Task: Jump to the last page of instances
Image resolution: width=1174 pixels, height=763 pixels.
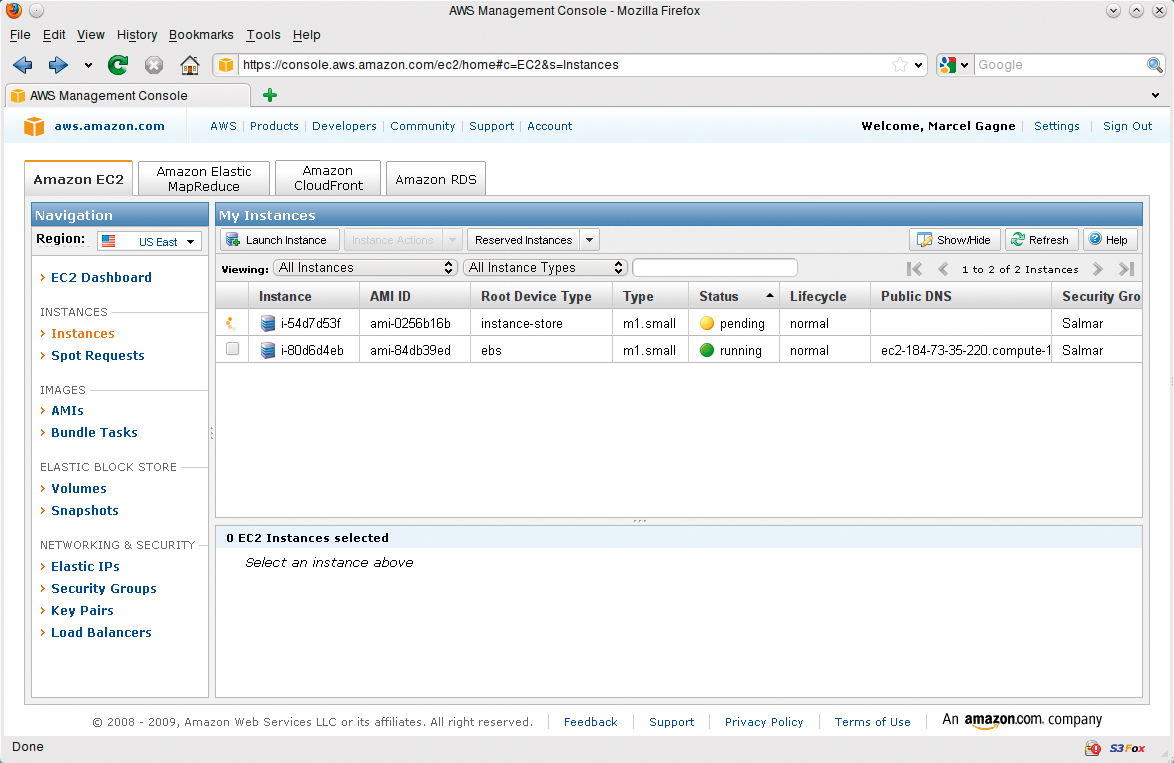Action: 1126,269
